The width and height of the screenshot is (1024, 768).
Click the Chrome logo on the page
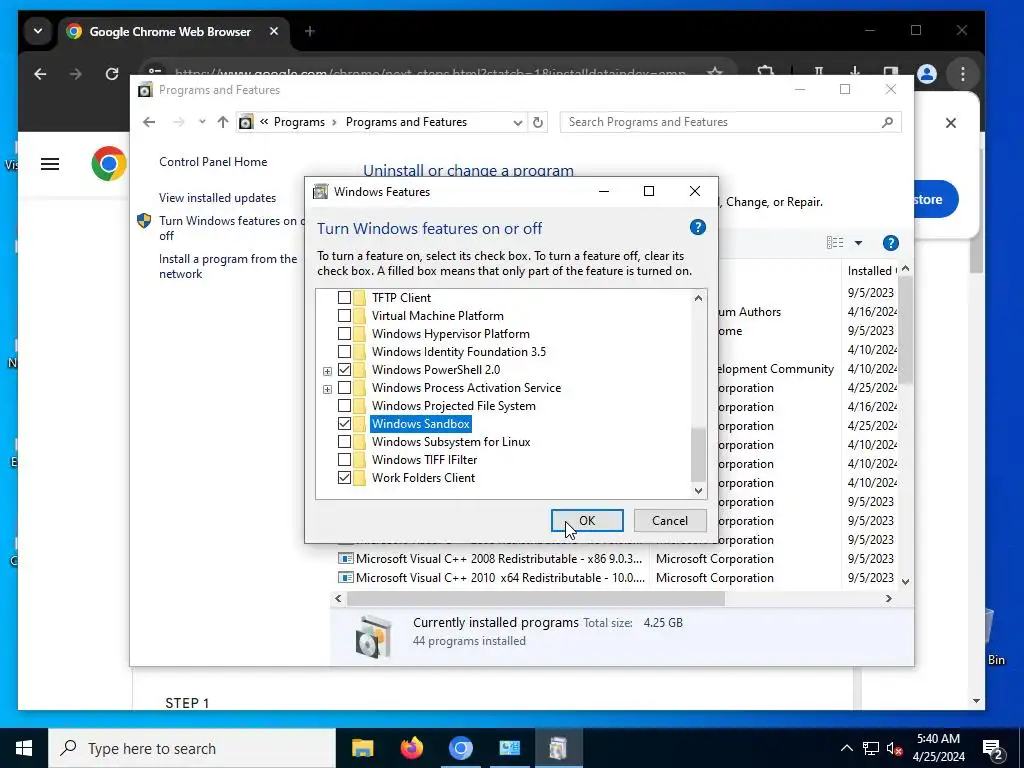coord(109,163)
